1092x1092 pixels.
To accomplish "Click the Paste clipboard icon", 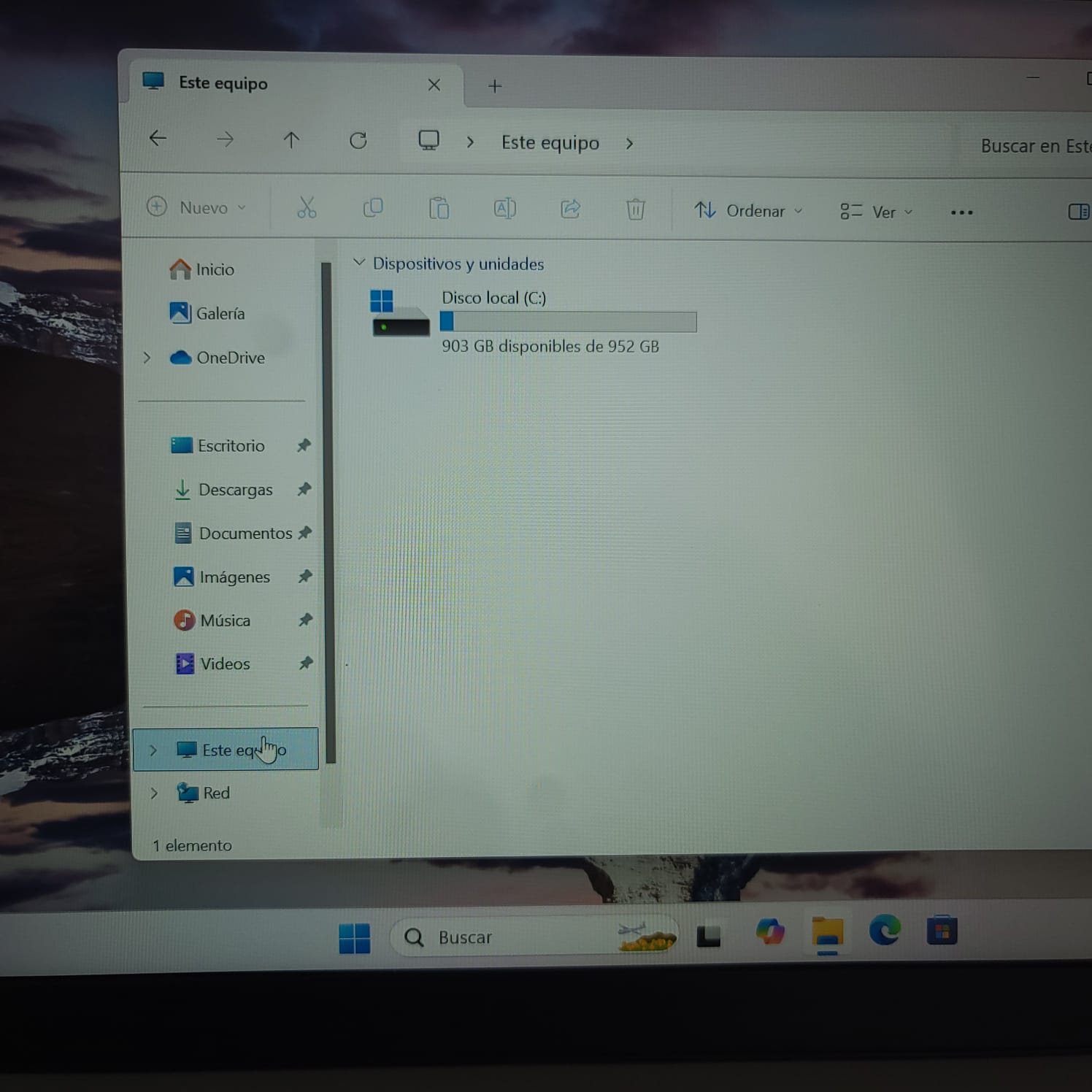I will click(x=439, y=209).
